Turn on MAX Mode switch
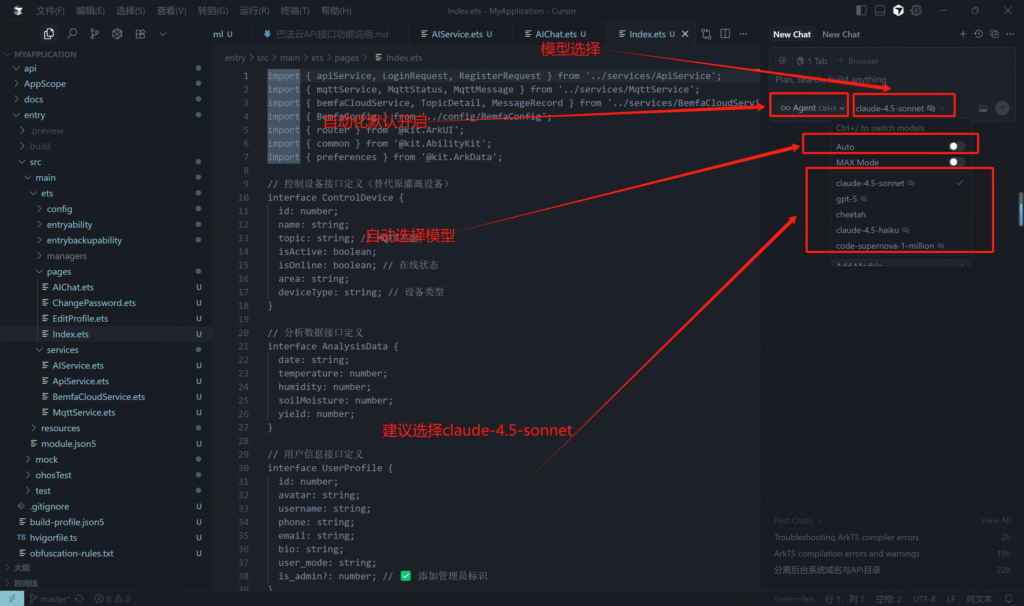The height and width of the screenshot is (606, 1024). coord(957,162)
